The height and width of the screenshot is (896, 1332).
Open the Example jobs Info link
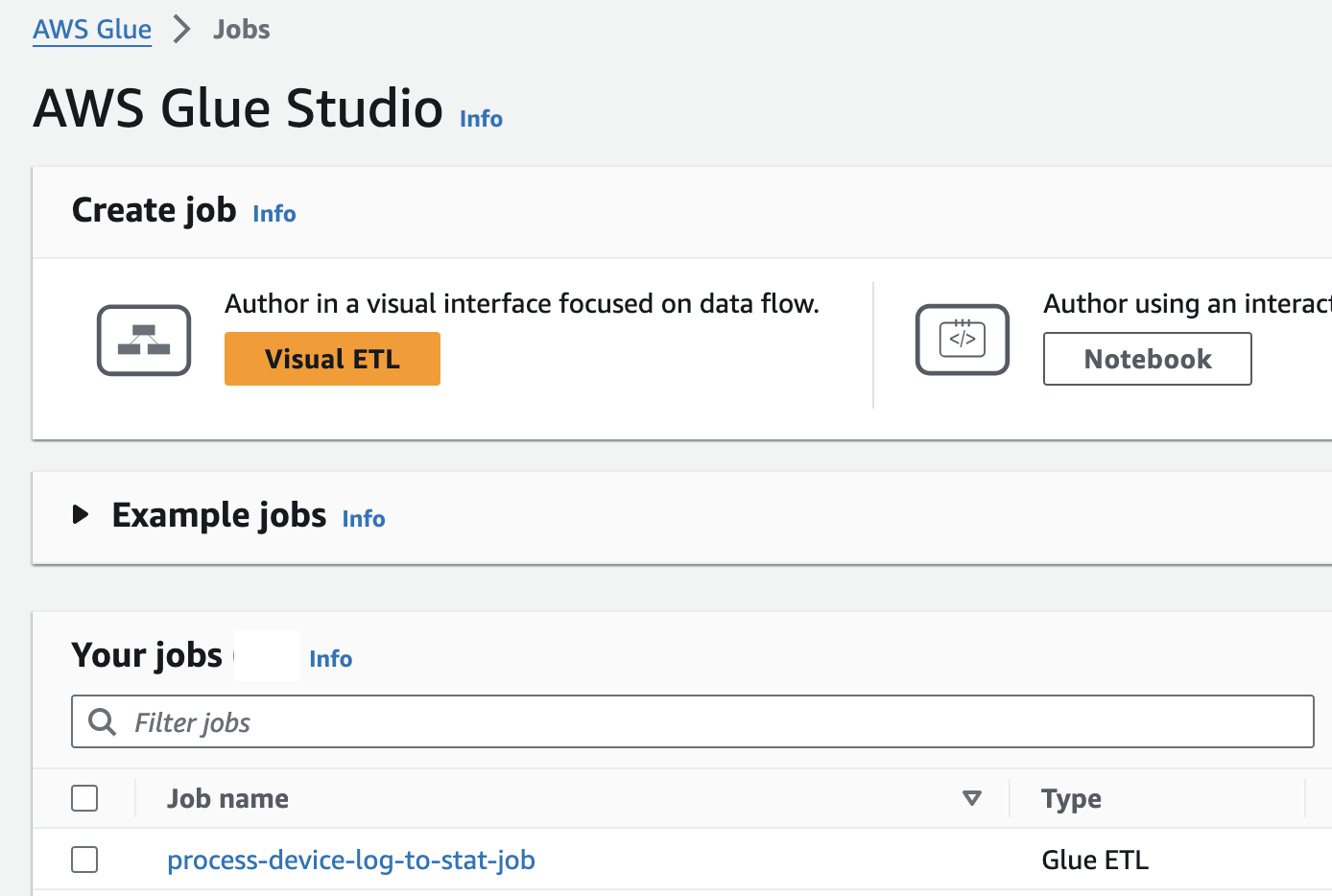[364, 519]
